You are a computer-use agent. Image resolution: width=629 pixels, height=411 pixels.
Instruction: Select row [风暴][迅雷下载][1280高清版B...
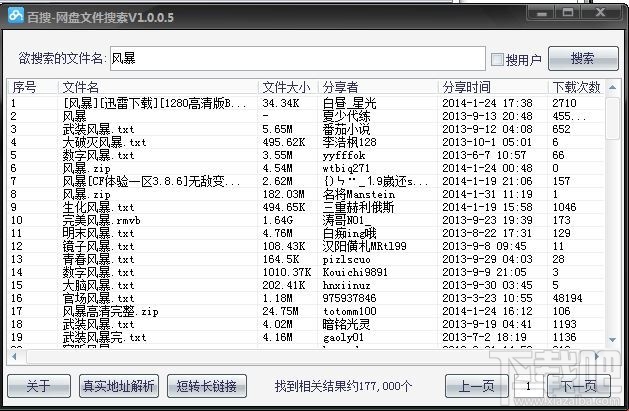[306, 103]
